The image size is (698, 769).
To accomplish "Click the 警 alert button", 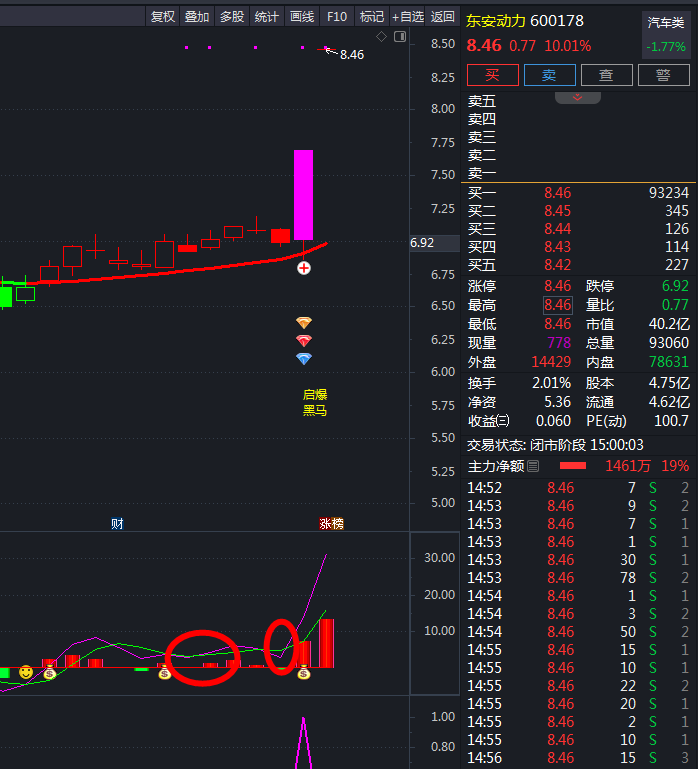I will click(x=663, y=75).
